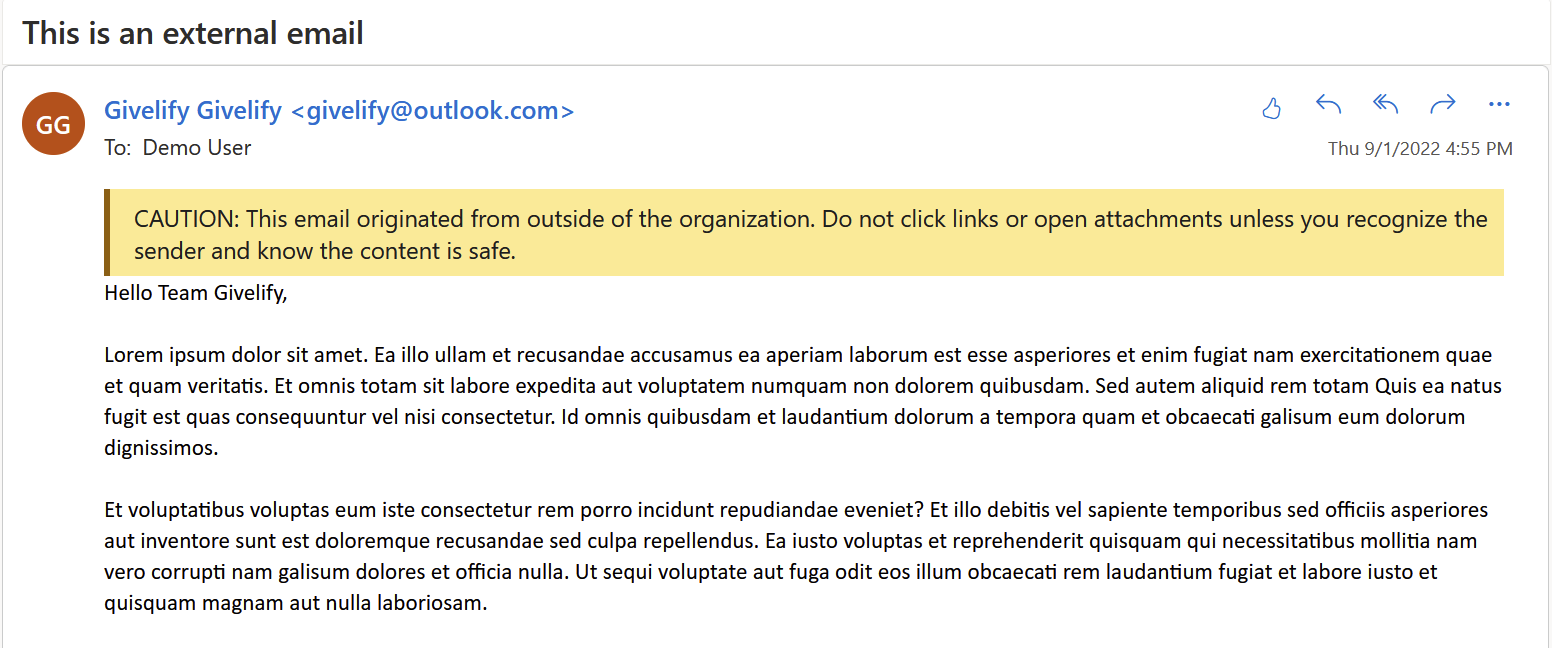Click 'sender and know the content is safe.'

click(x=325, y=251)
